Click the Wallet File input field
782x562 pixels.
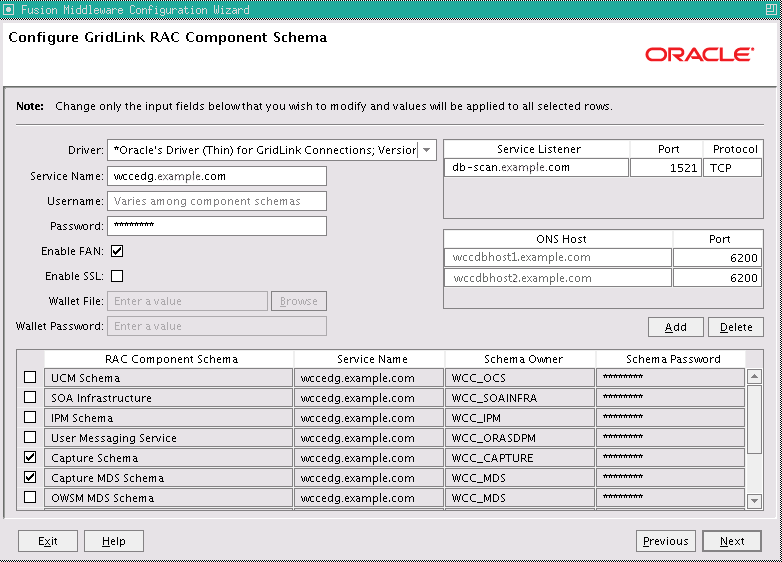(188, 301)
